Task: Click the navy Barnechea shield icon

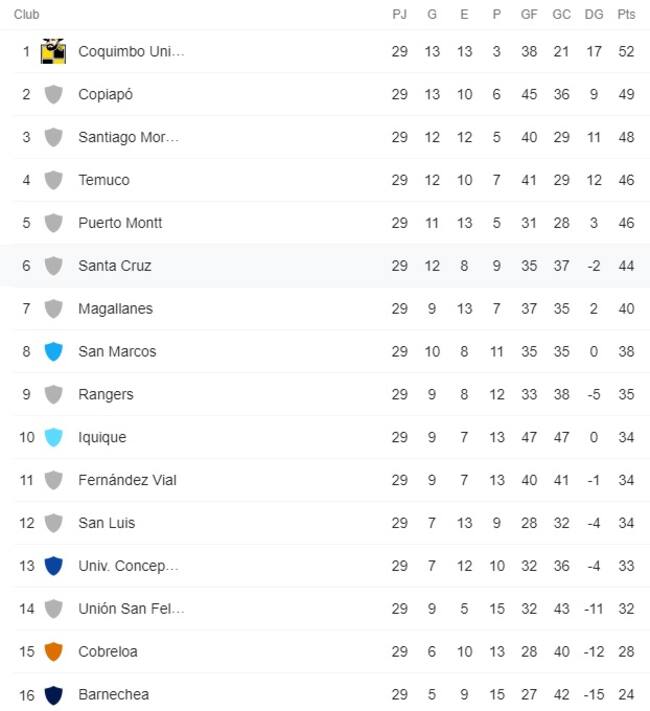Action: coord(54,695)
